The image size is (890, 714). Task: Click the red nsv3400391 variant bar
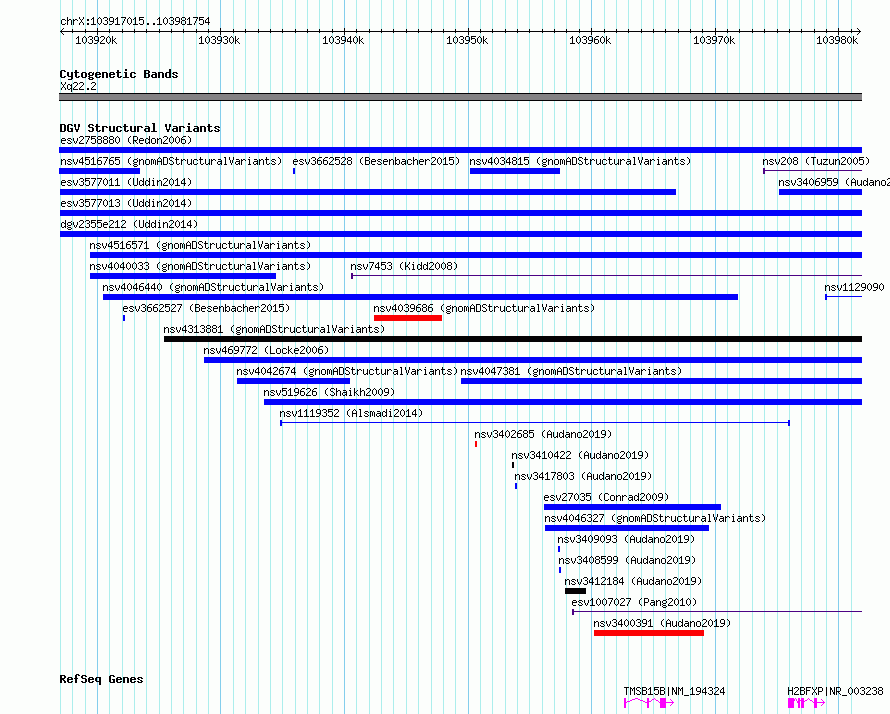pos(649,633)
